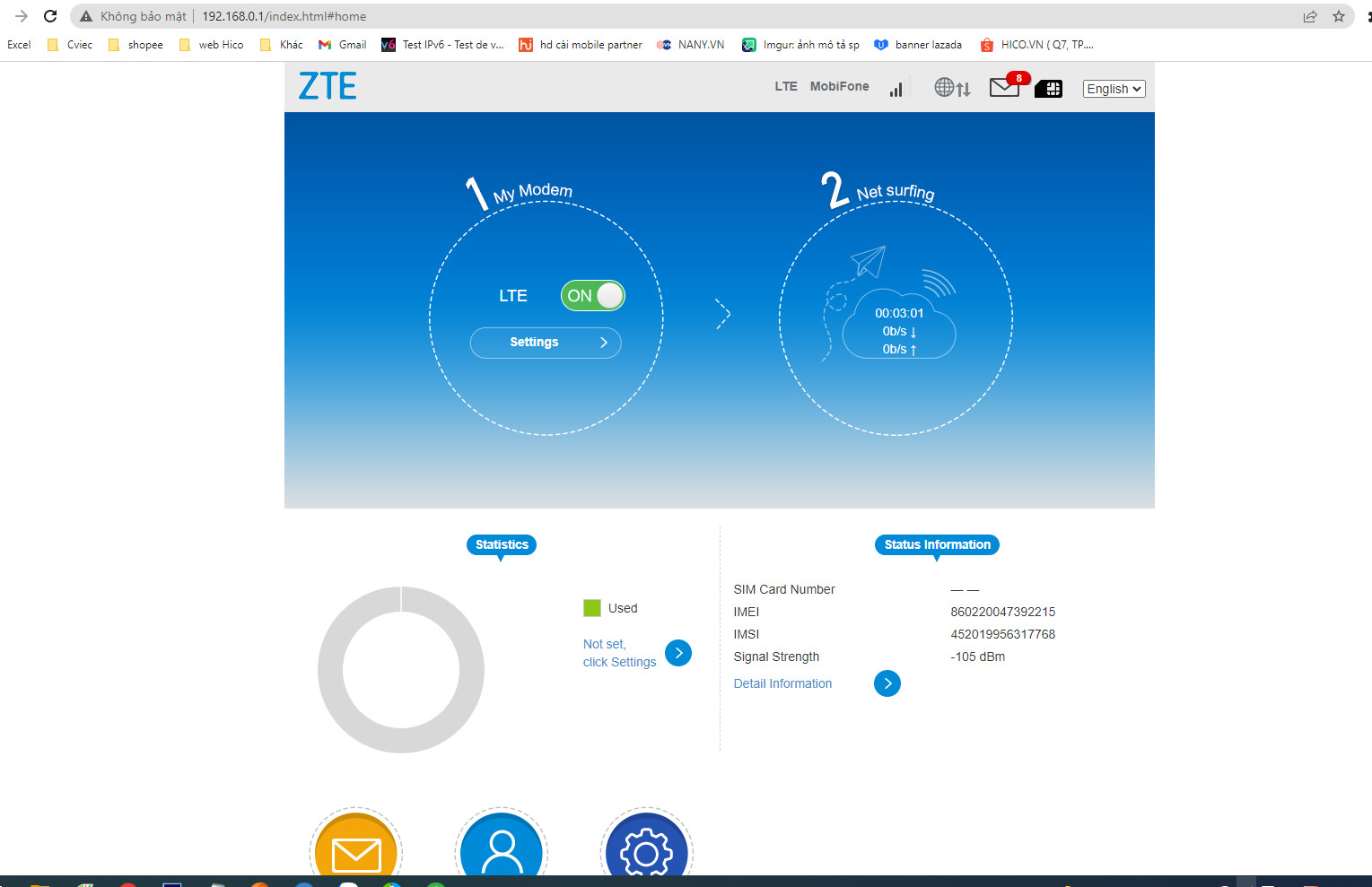Click arrow between My Modem and Net surfing

[723, 314]
